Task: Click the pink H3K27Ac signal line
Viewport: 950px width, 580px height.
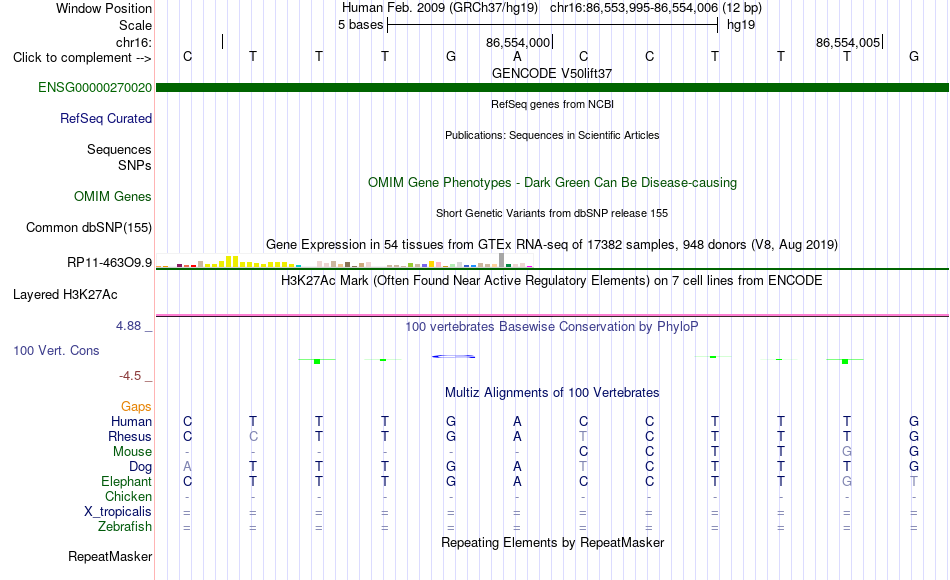Action: 552,315
